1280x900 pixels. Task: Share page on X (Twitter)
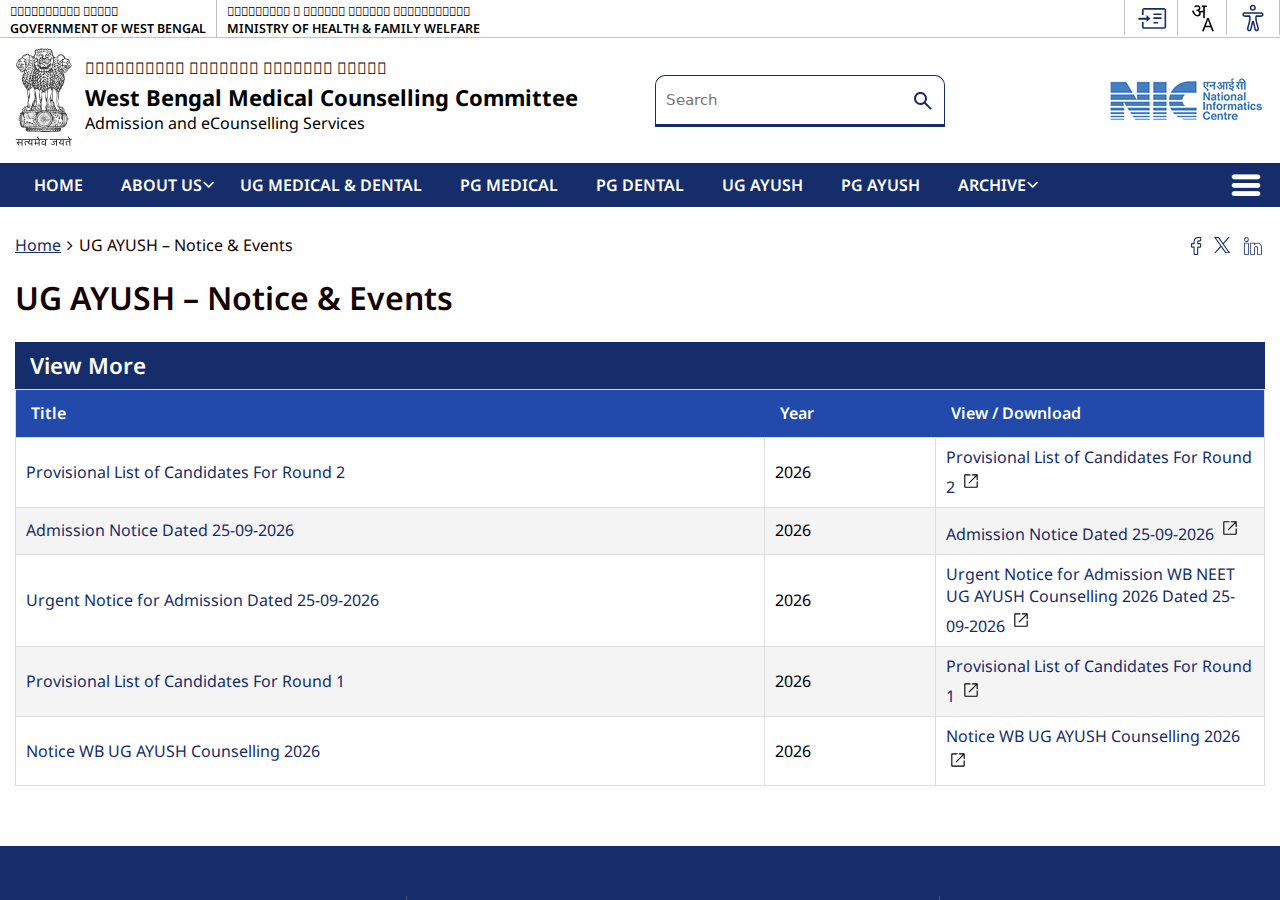click(1222, 245)
